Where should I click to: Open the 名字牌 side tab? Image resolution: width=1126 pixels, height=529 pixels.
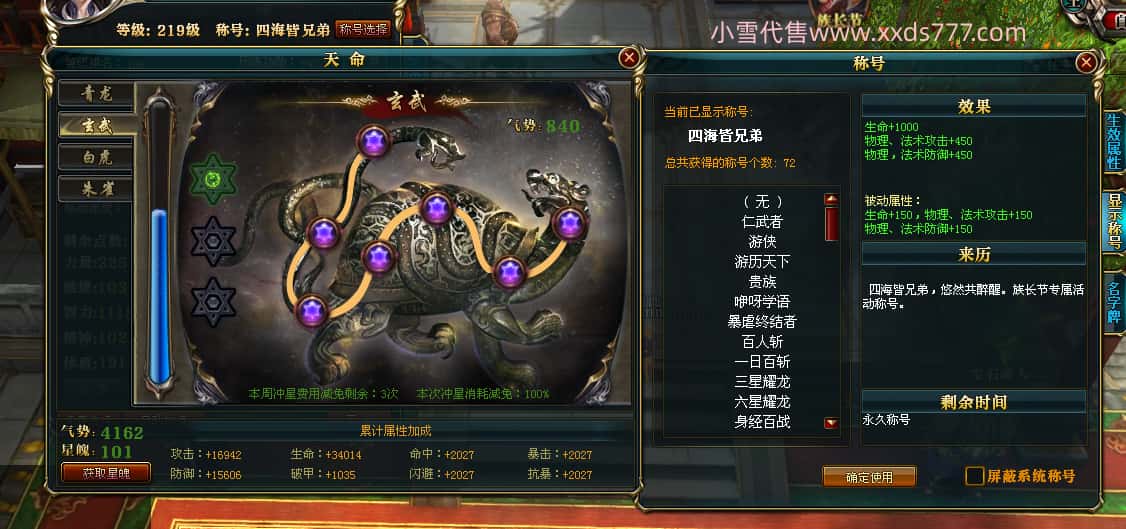[x=1113, y=301]
